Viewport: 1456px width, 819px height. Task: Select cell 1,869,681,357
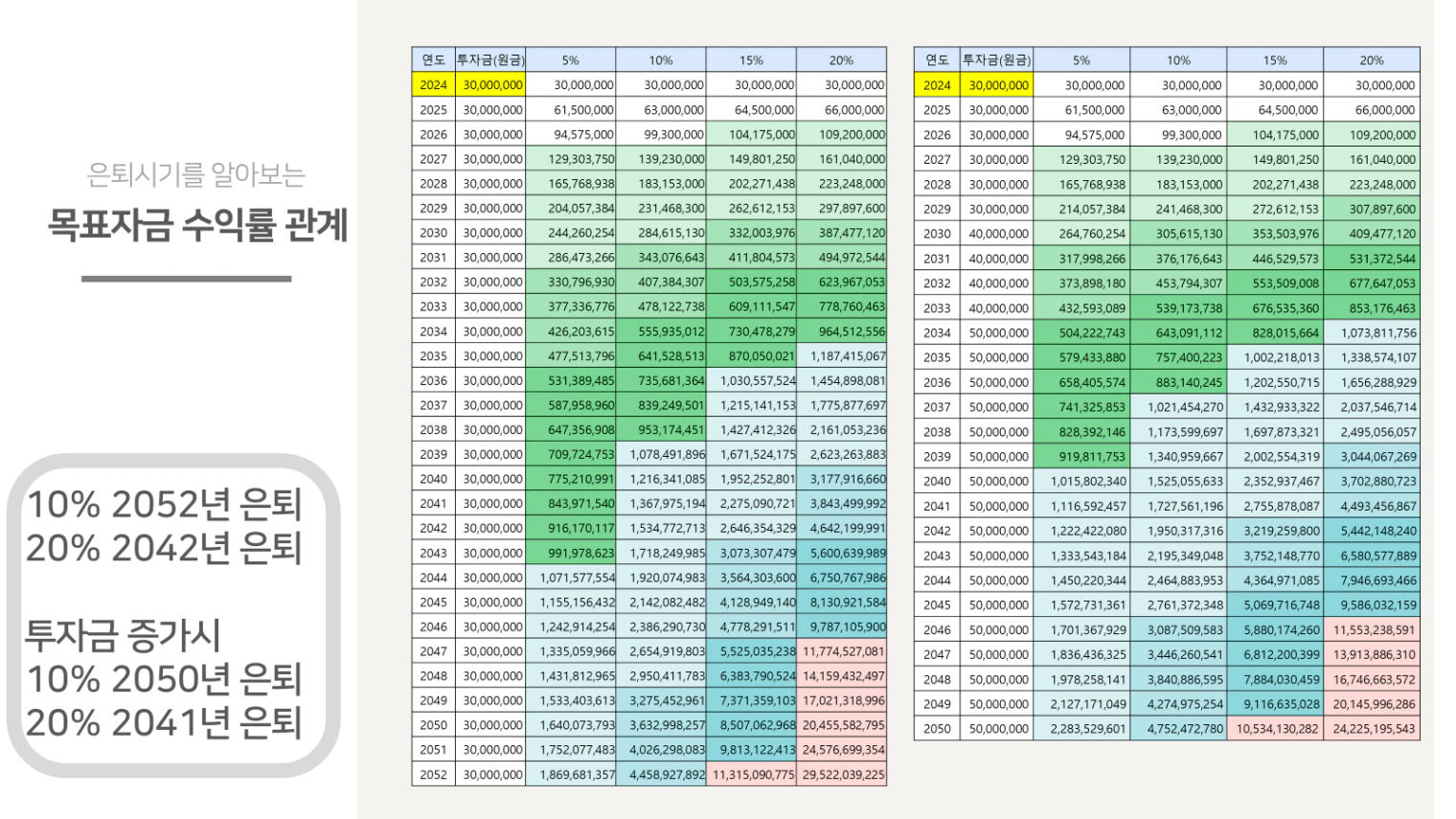coord(571,775)
